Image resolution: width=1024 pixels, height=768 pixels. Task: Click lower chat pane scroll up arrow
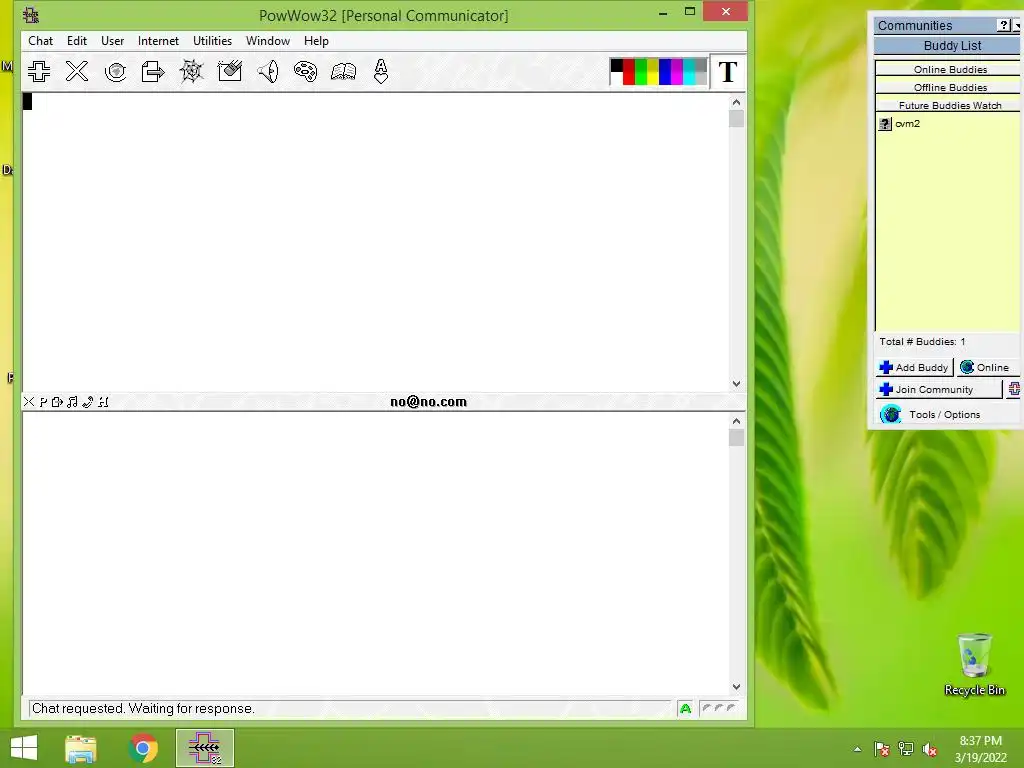pos(736,421)
